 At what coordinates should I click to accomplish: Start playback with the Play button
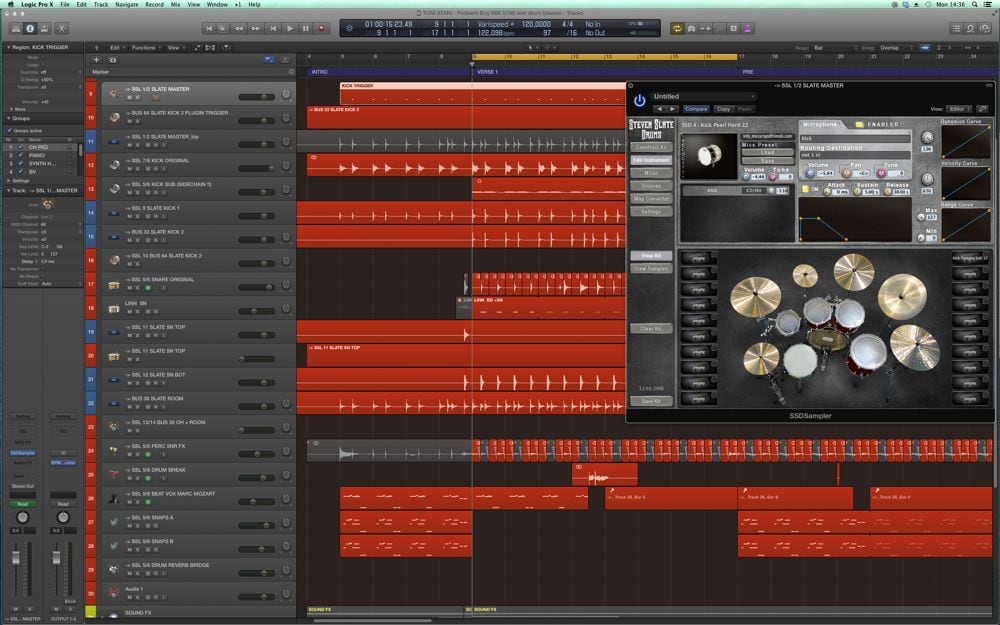tap(290, 29)
